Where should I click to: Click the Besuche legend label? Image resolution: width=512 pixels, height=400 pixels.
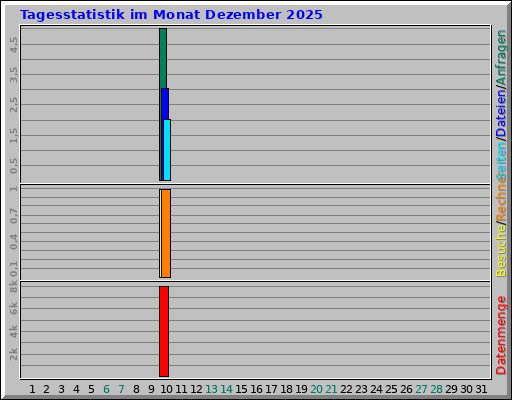[x=501, y=251]
